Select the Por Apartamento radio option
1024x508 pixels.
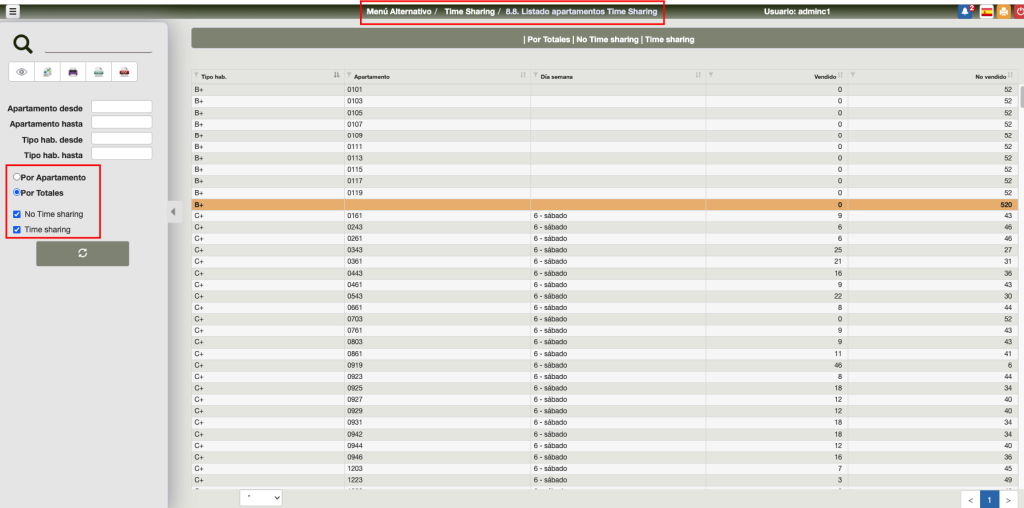click(x=17, y=177)
